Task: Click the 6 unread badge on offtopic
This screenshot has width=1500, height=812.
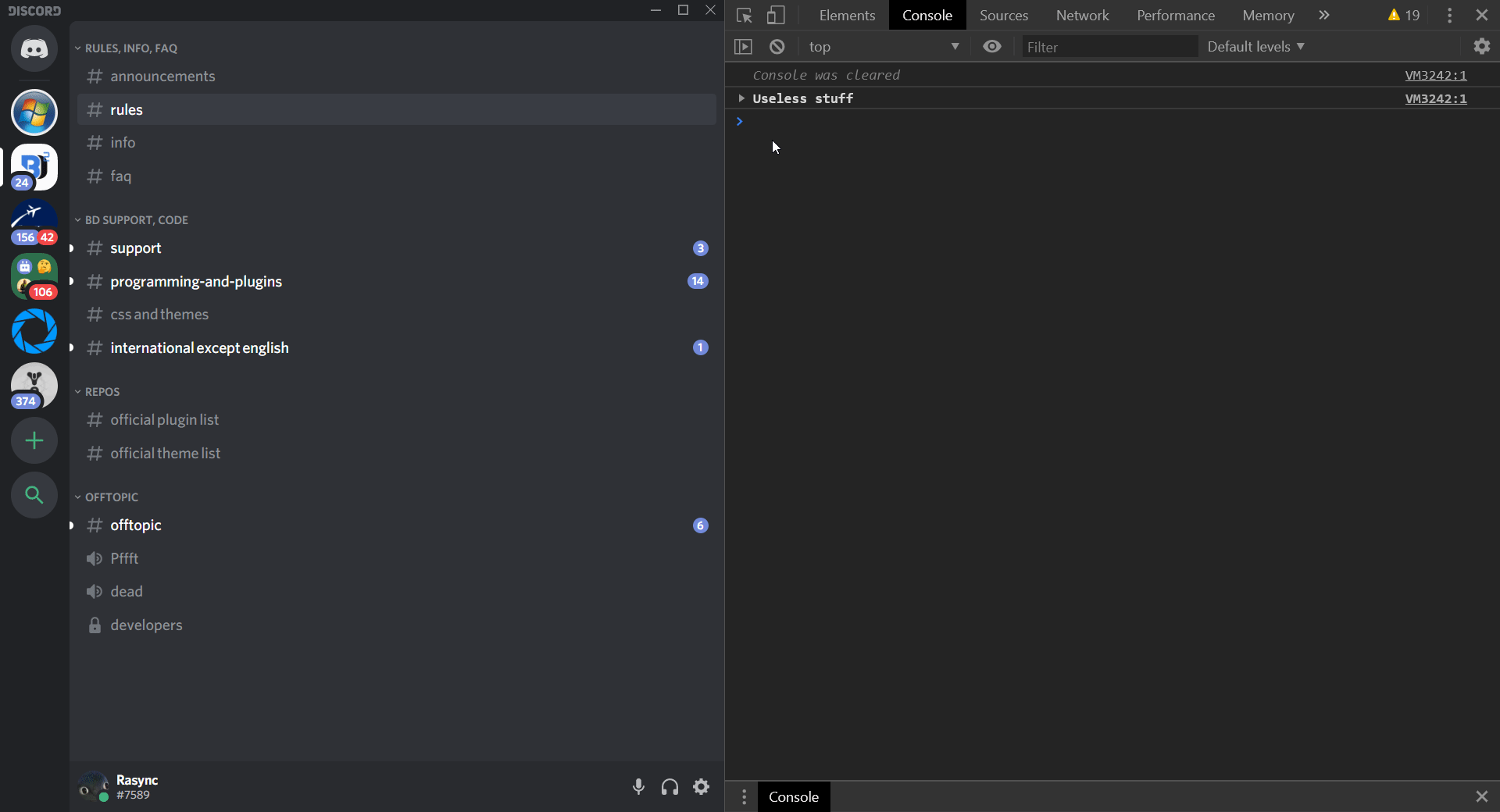Action: point(700,525)
